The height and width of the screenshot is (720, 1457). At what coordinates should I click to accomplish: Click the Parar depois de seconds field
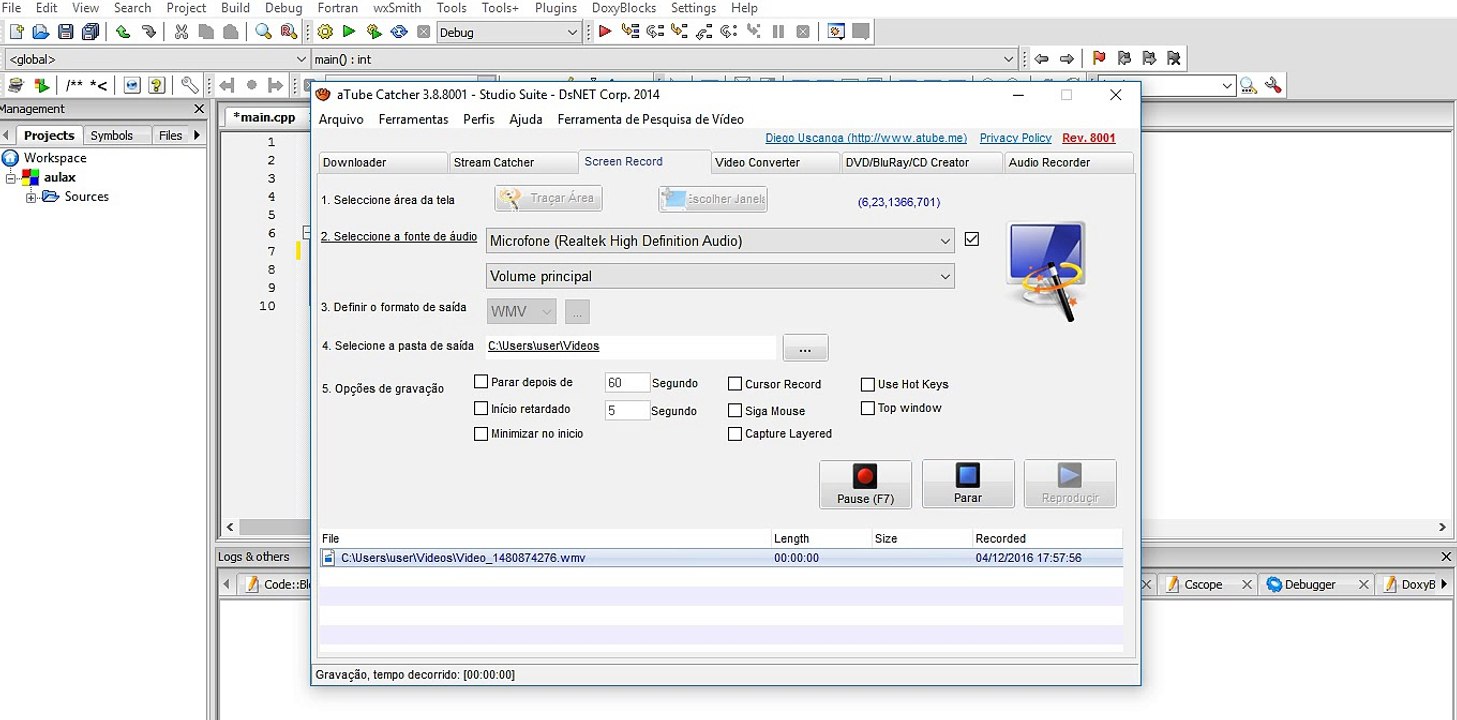627,383
